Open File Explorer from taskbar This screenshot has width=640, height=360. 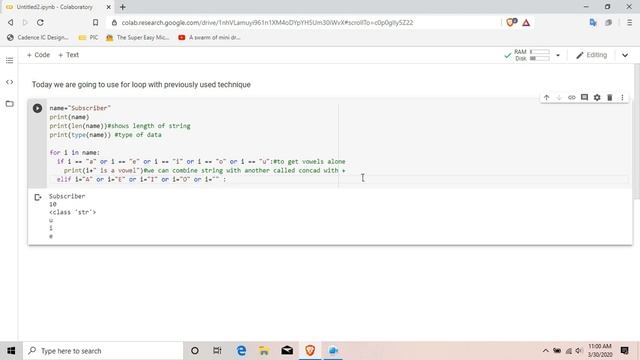[x=264, y=351]
